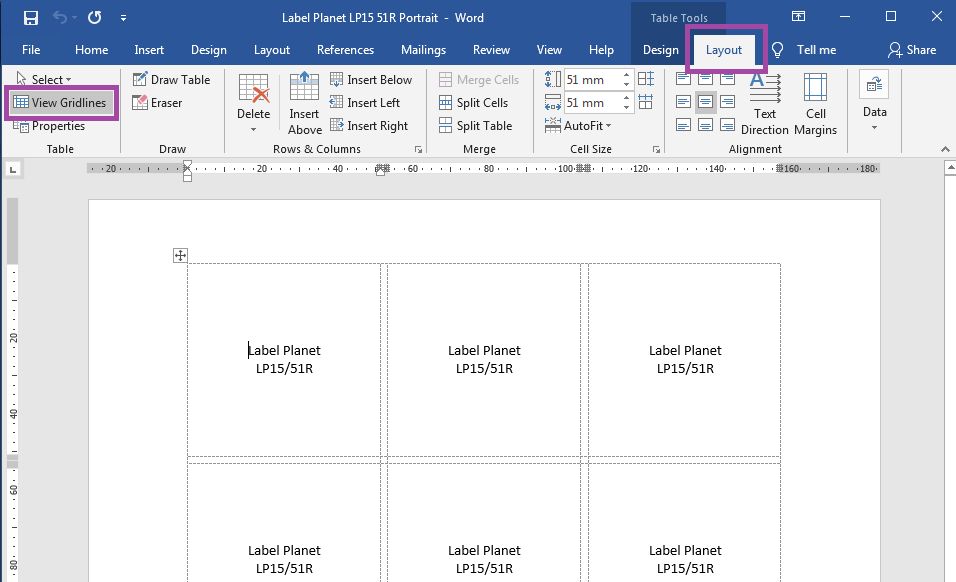This screenshot has height=582, width=956.
Task: Align text bottom center in cell
Action: pyautogui.click(x=705, y=125)
